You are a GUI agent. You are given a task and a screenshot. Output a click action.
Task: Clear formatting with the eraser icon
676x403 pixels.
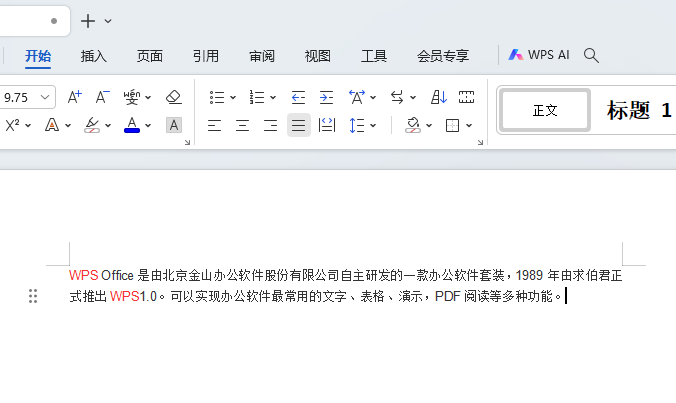174,97
